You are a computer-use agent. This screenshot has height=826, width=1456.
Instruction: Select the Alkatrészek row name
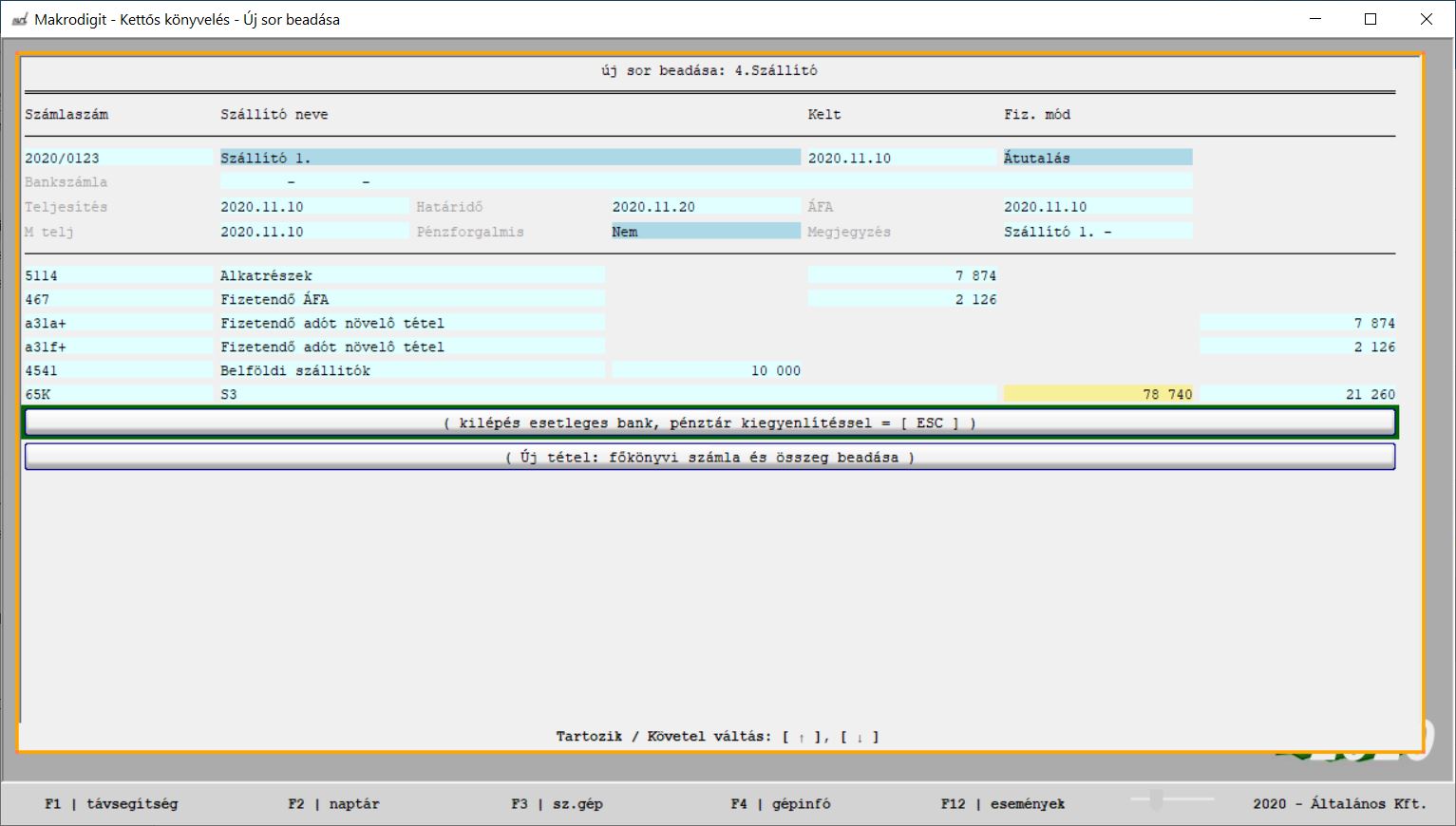[412, 275]
